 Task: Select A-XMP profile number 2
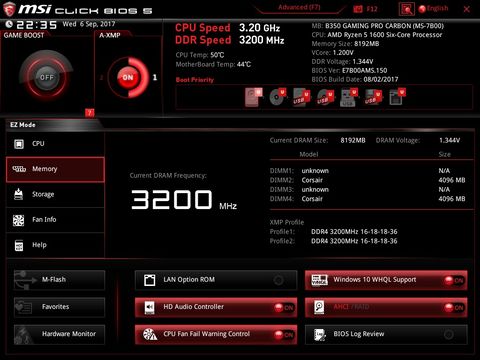[101, 77]
